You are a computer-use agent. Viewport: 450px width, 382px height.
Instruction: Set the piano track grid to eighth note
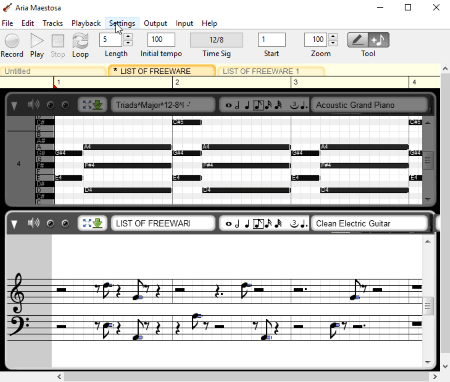[258, 105]
